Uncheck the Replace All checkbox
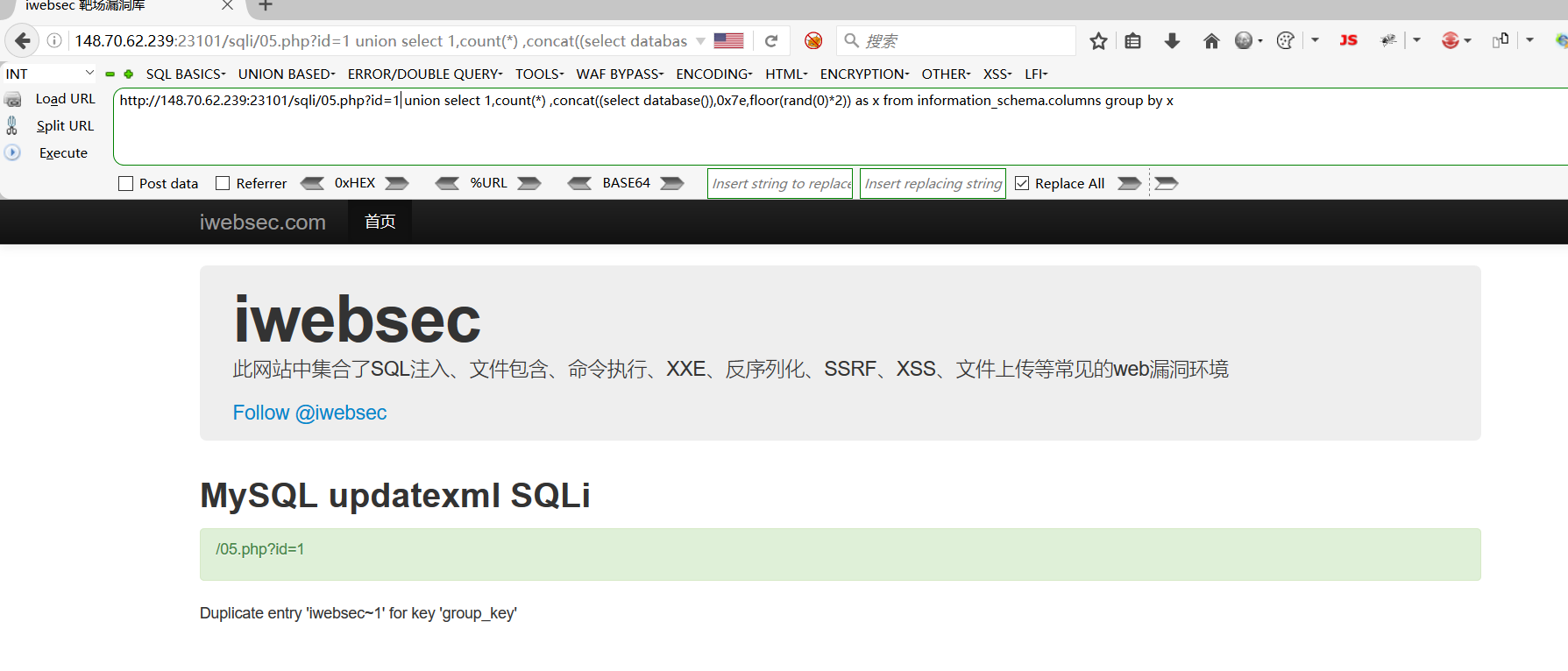Viewport: 1568px width, 671px height. tap(1022, 183)
